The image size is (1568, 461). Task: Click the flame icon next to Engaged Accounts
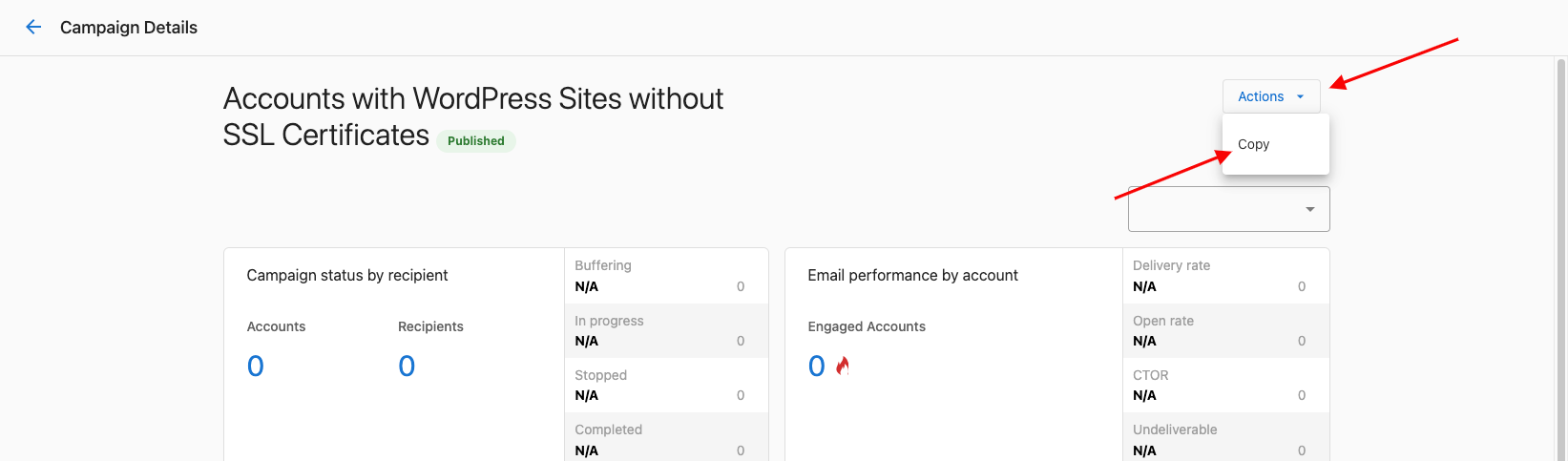843,366
